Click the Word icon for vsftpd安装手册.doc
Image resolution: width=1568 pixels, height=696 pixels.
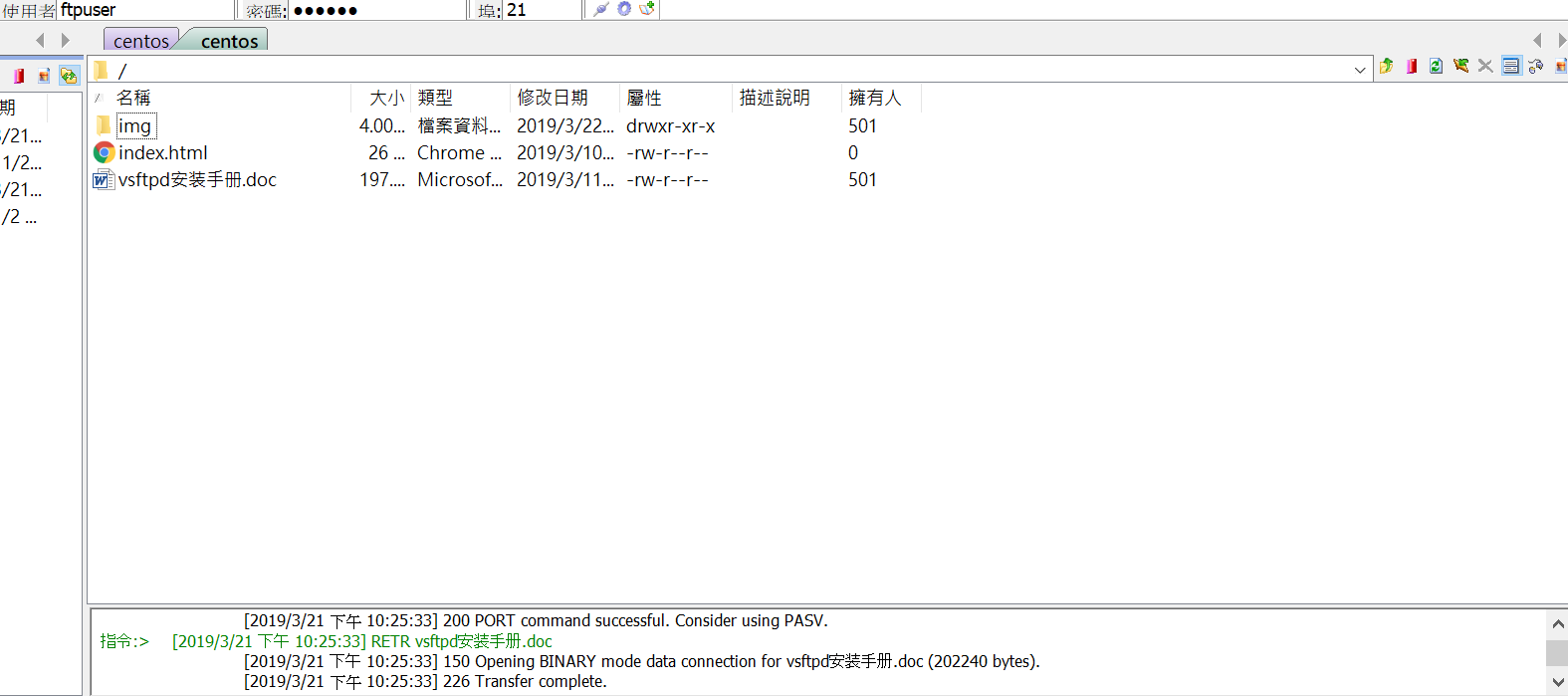[x=103, y=179]
